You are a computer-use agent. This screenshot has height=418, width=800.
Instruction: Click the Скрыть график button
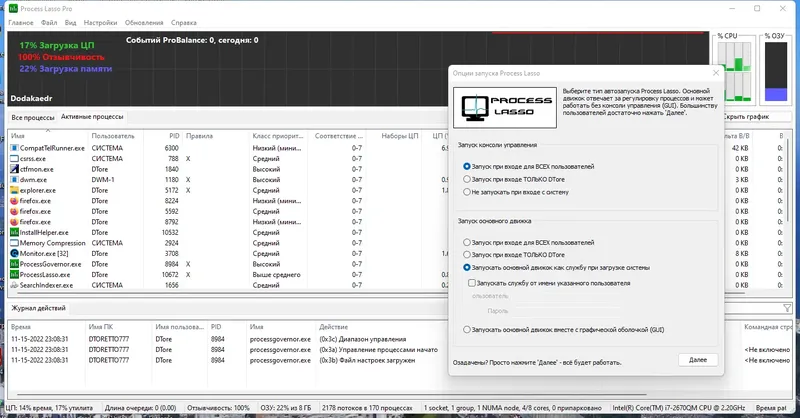click(x=746, y=117)
